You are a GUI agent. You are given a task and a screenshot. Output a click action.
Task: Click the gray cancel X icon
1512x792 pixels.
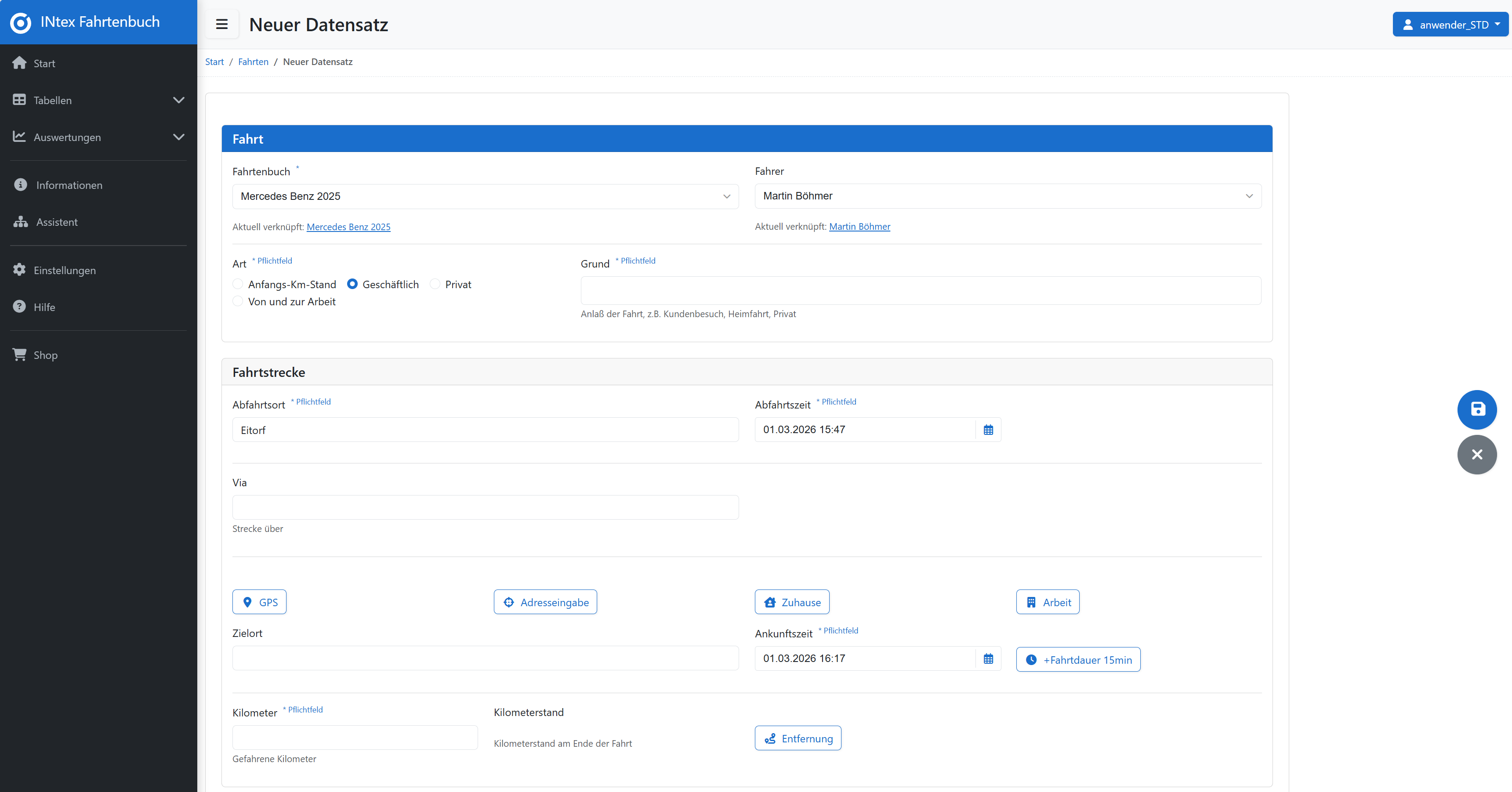1477,454
